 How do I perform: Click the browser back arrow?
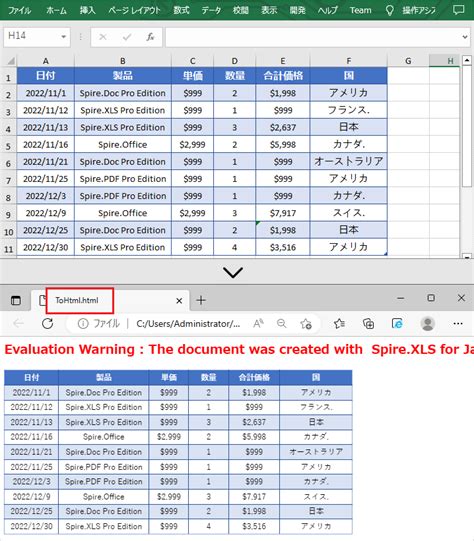click(x=18, y=324)
